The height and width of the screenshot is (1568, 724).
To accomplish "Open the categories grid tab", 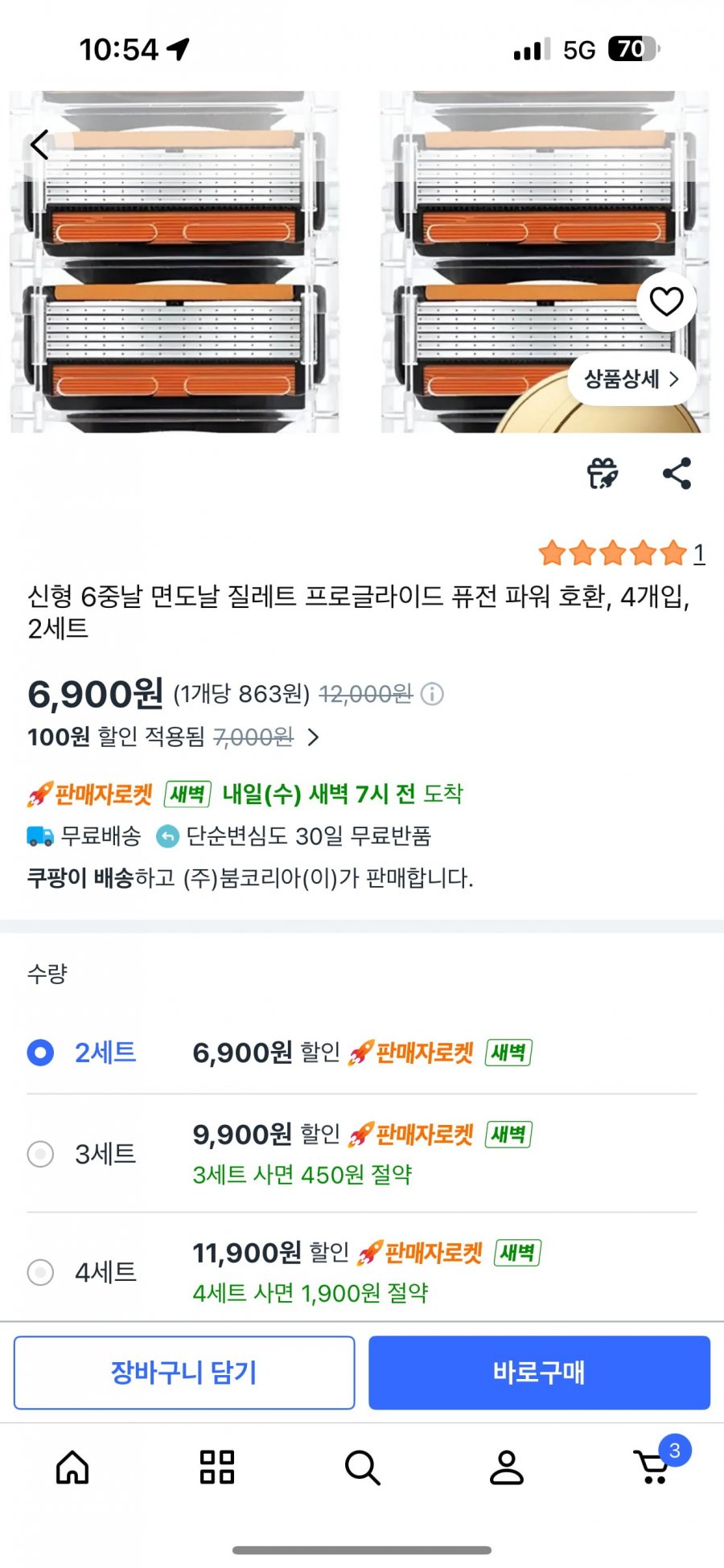I will pos(216,1467).
